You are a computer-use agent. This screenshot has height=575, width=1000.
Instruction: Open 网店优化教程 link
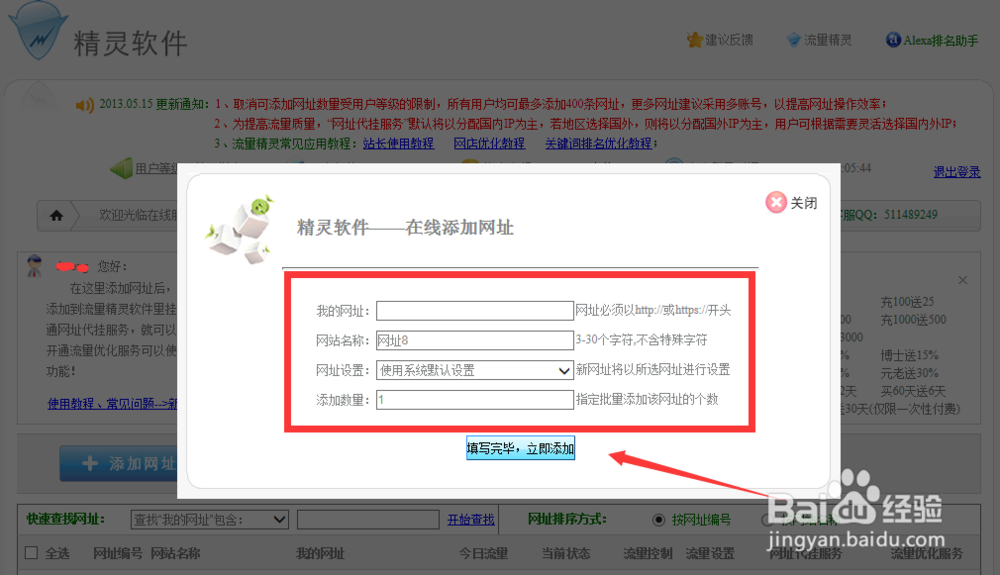click(x=489, y=143)
